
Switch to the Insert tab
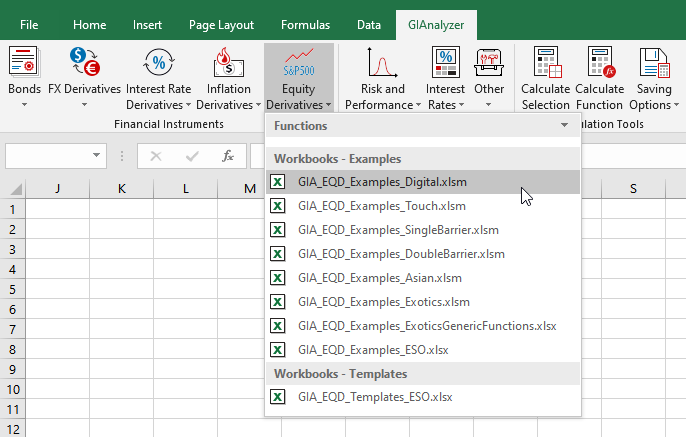pos(147,25)
